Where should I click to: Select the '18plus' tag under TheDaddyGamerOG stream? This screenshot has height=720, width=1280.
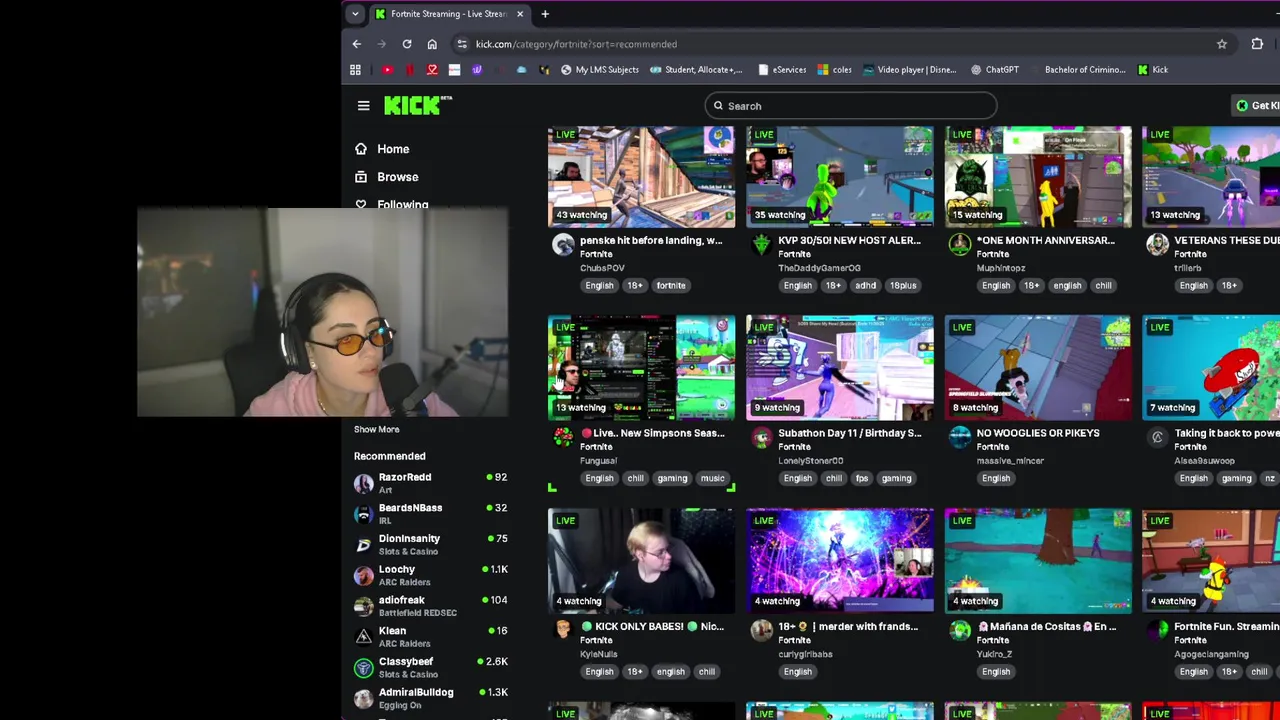[x=903, y=286]
